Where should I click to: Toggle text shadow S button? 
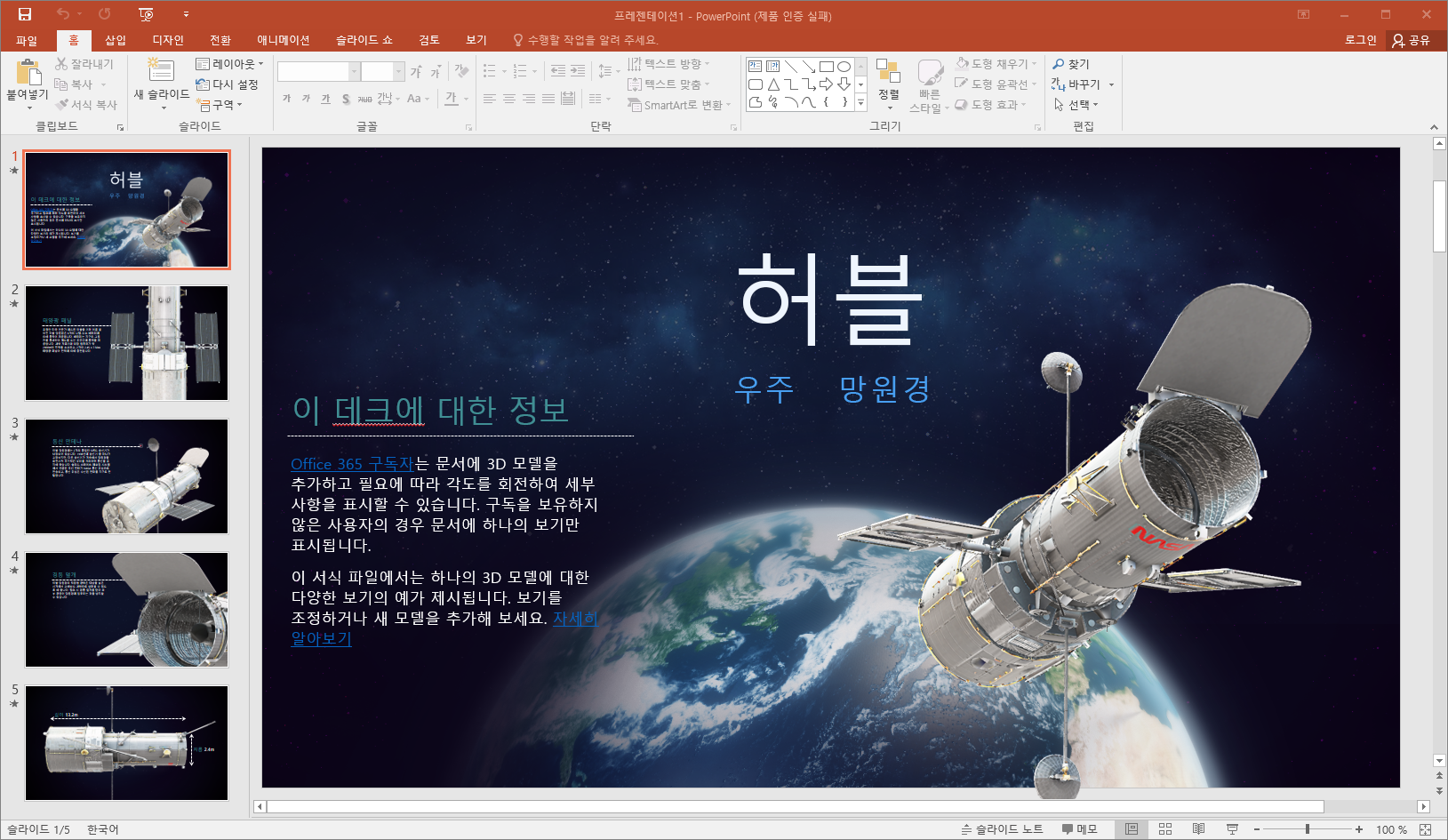pyautogui.click(x=346, y=99)
